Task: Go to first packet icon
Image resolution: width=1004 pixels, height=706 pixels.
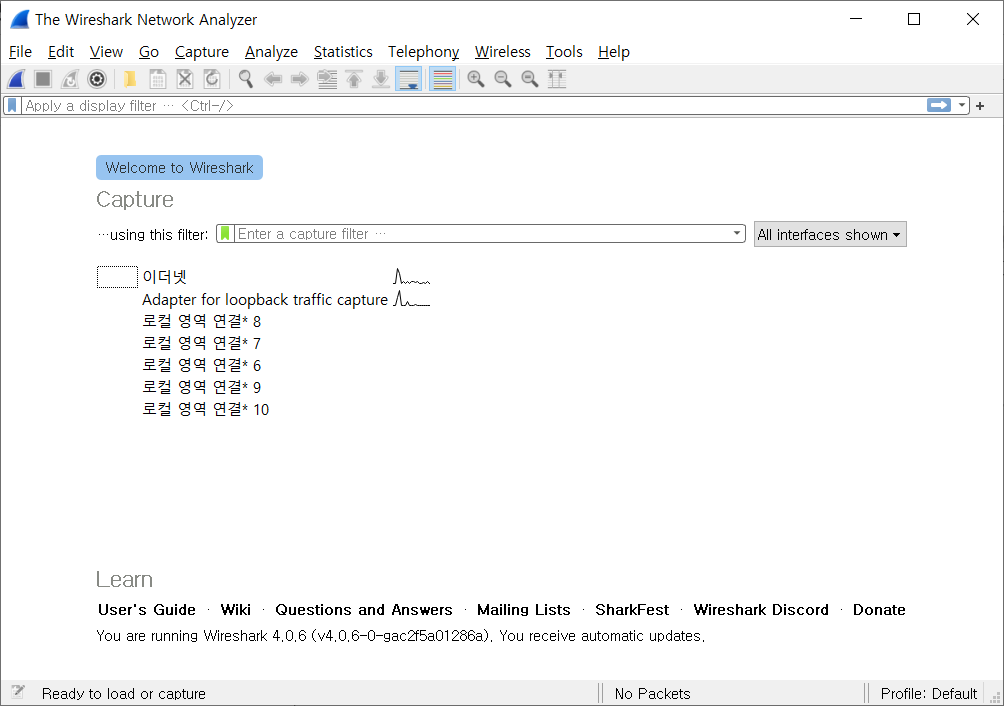Action: coord(354,79)
